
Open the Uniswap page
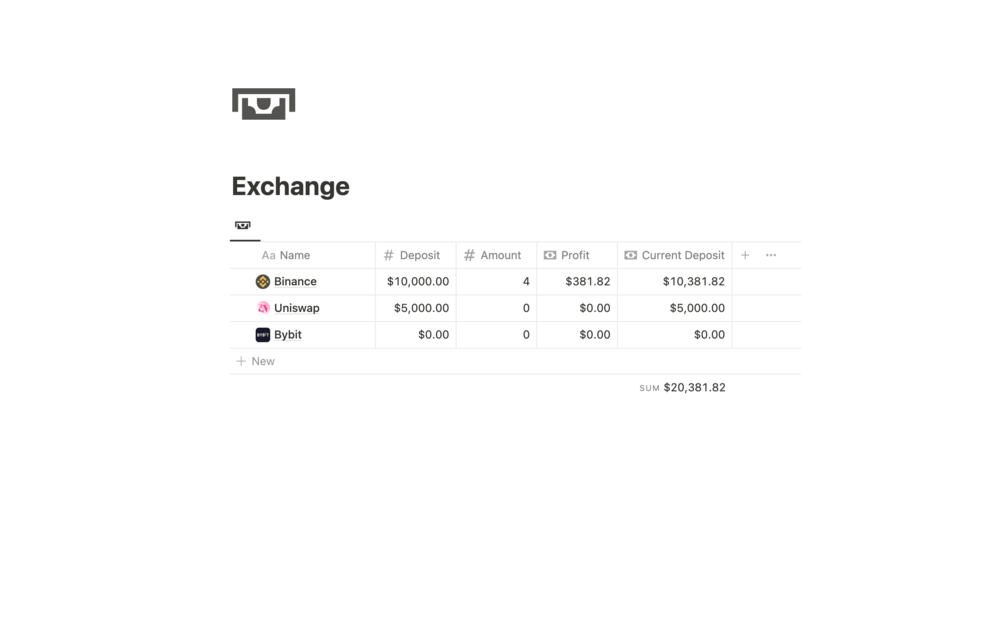297,308
